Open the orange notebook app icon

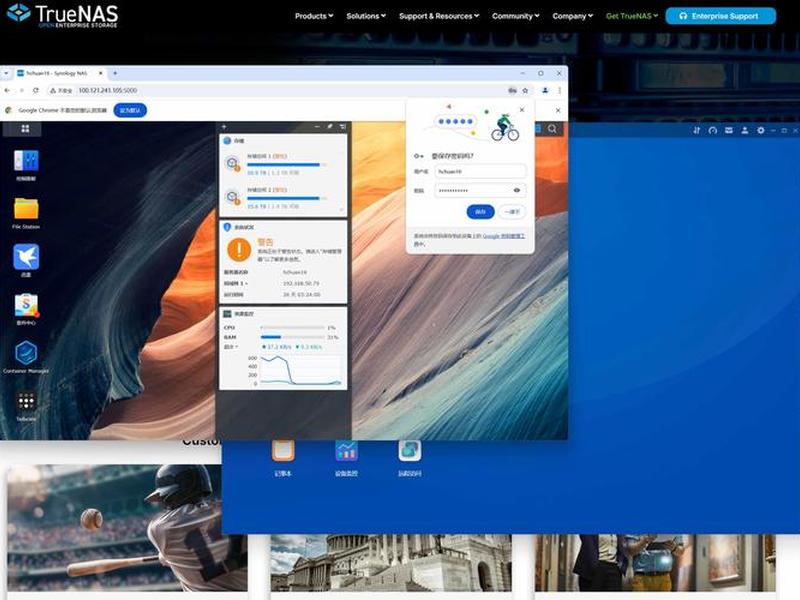pos(283,451)
